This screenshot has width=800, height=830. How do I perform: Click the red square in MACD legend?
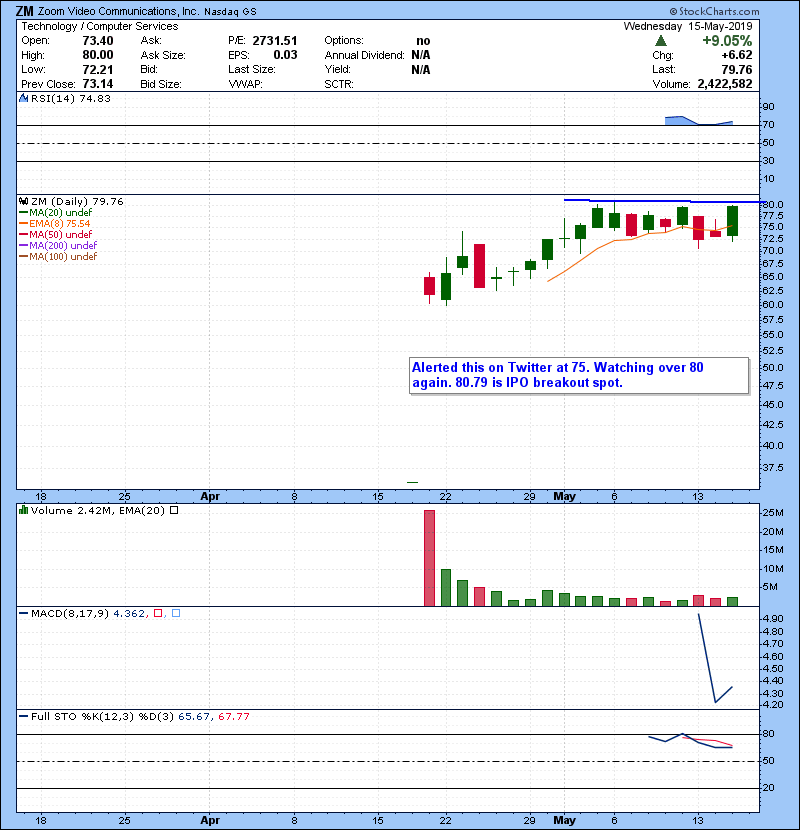(158, 613)
